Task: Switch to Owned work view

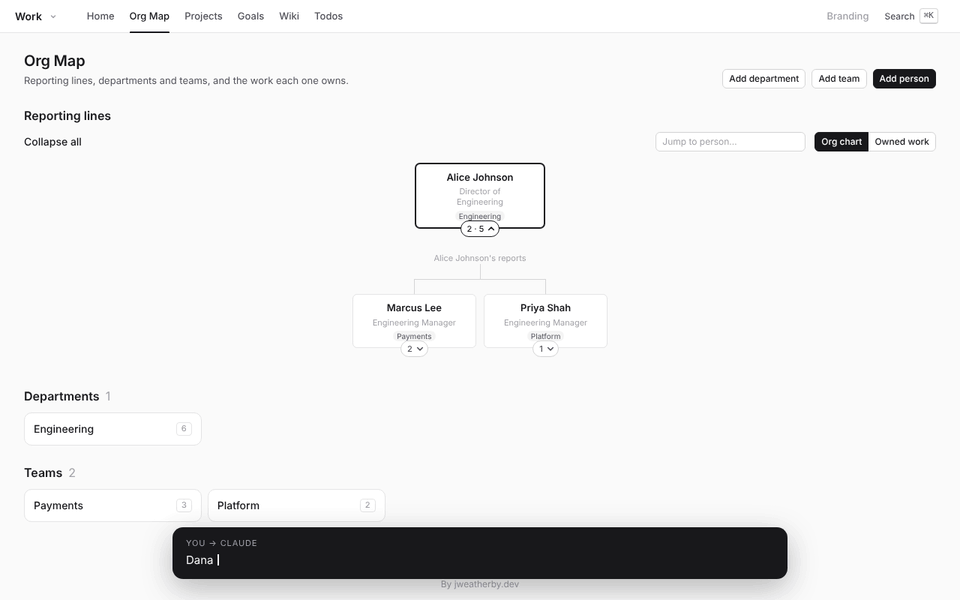Action: tap(901, 141)
